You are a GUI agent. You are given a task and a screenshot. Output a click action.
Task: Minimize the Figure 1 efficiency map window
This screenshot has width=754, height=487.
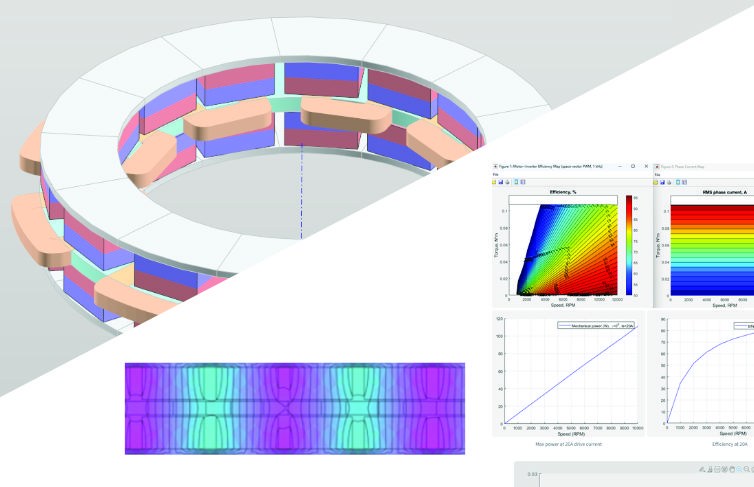620,166
